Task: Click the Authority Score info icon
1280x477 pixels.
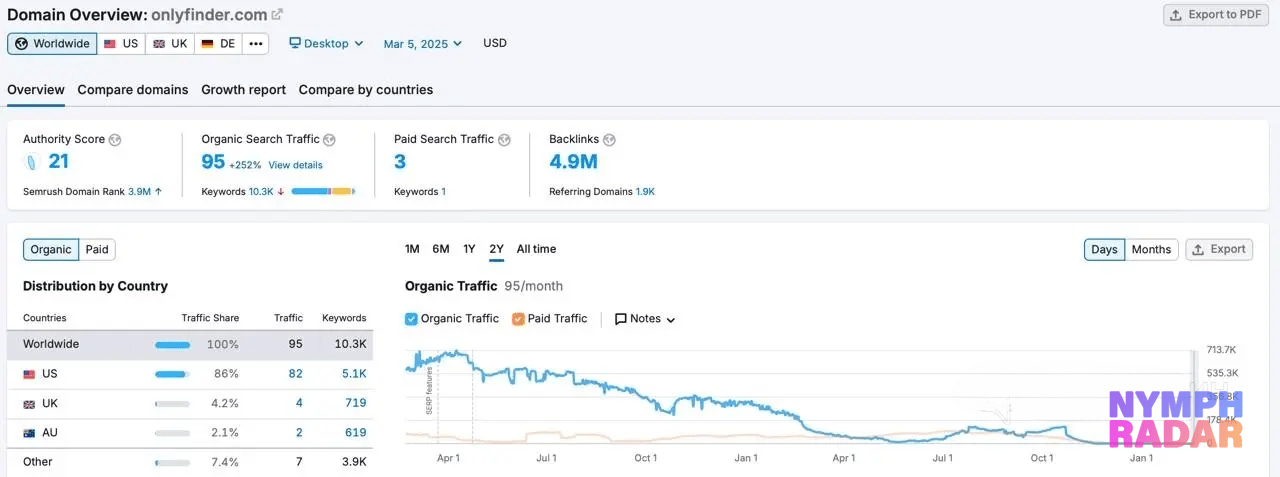Action: [x=115, y=140]
